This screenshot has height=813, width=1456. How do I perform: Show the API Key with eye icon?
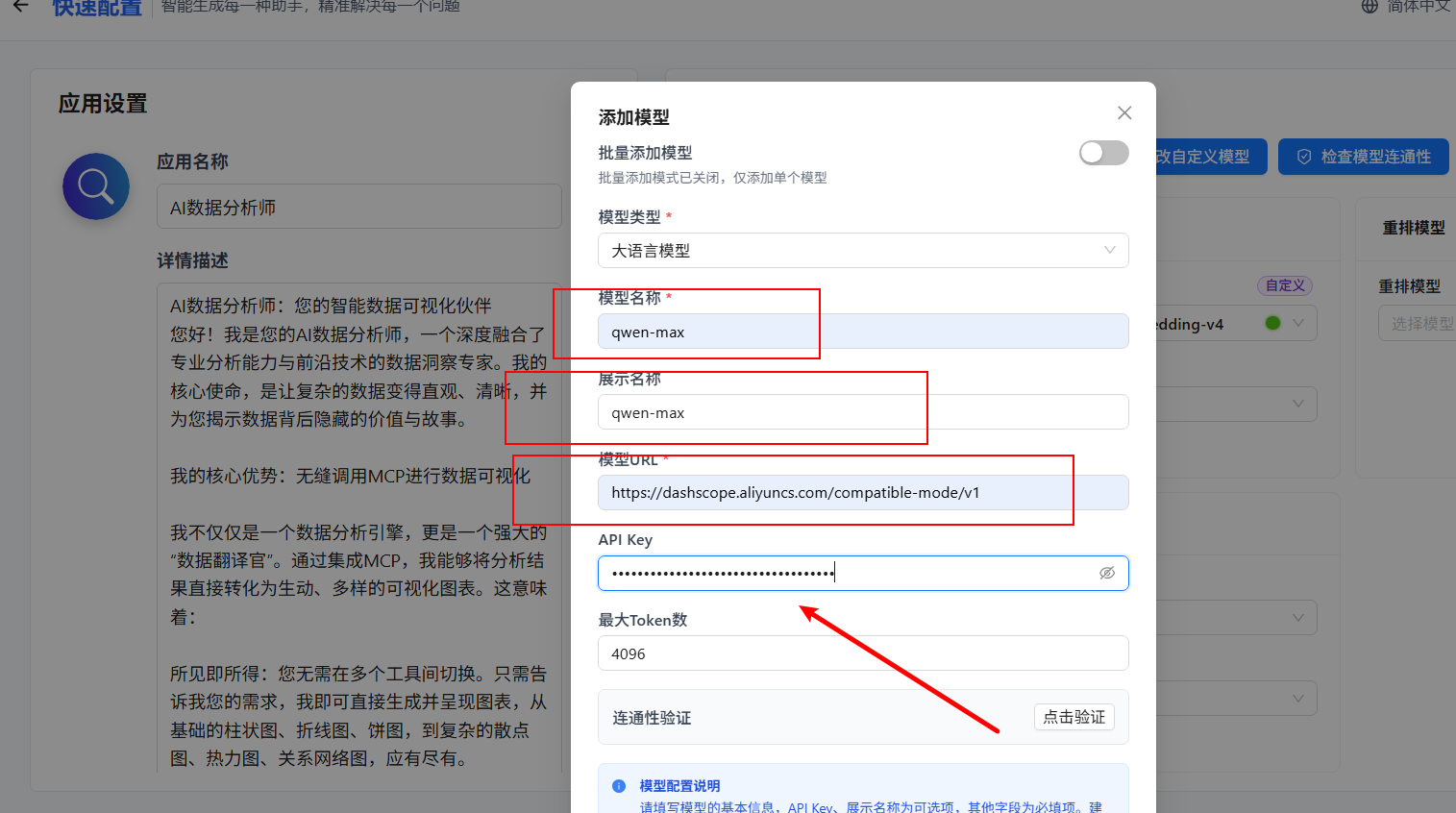(1107, 573)
